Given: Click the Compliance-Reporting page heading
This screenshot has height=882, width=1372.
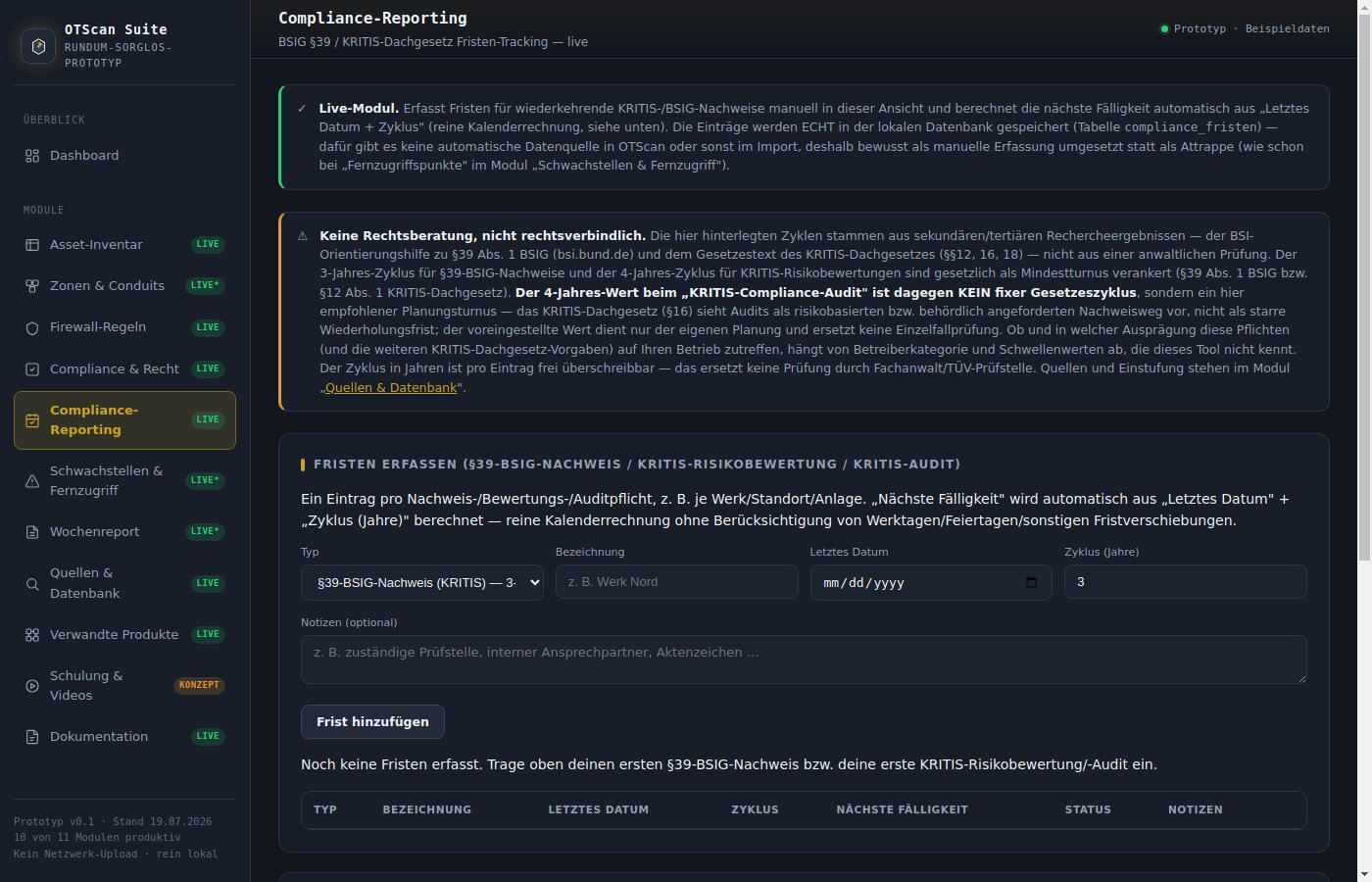Looking at the screenshot, I should click(372, 18).
